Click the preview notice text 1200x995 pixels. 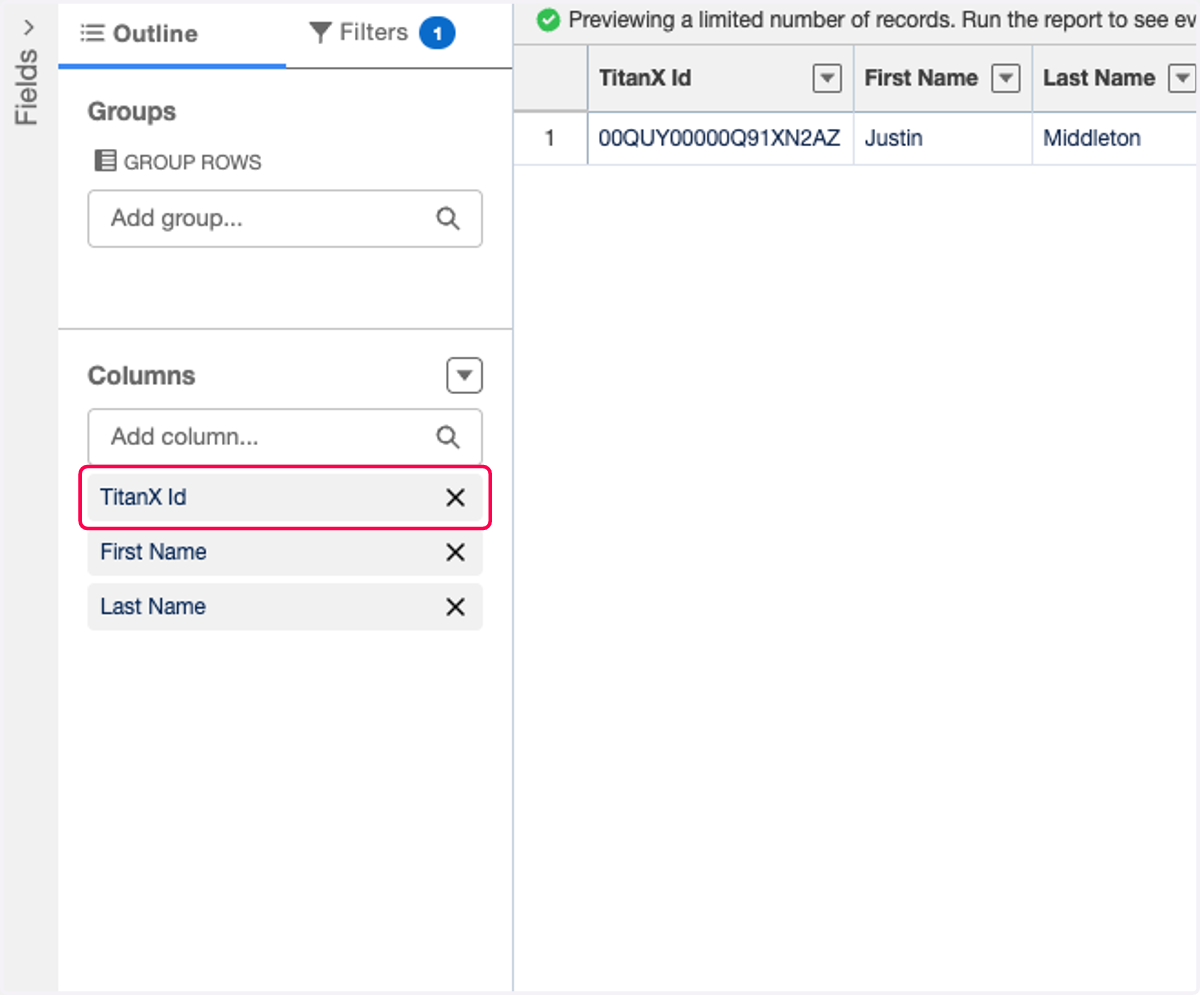pyautogui.click(x=884, y=20)
